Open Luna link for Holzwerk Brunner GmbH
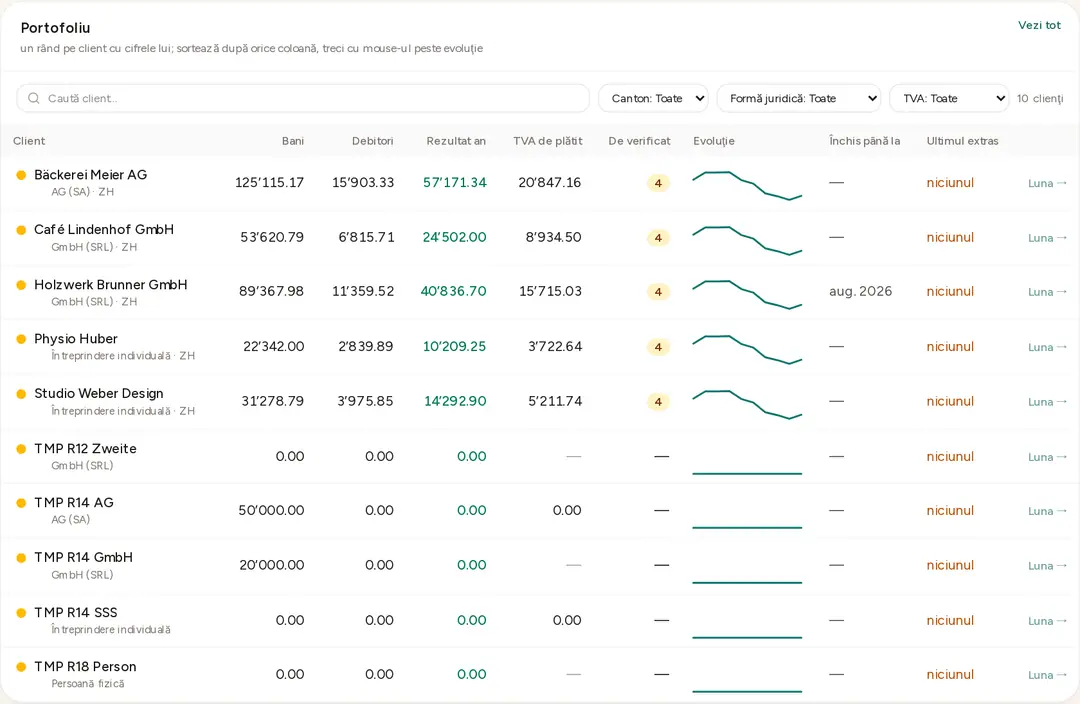Viewport: 1080px width, 704px height. point(1047,292)
